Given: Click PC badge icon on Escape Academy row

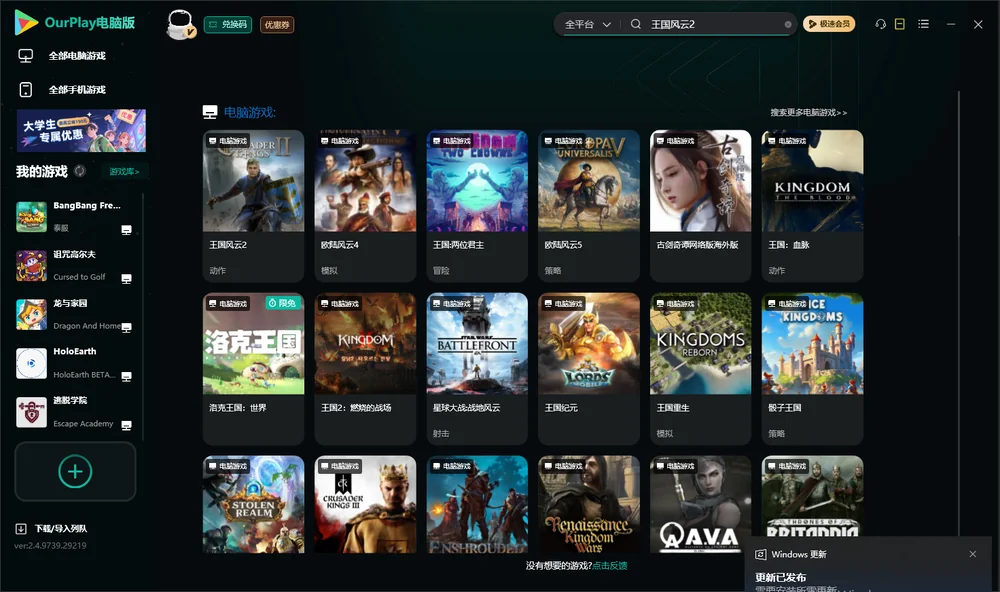Looking at the screenshot, I should pyautogui.click(x=126, y=426).
